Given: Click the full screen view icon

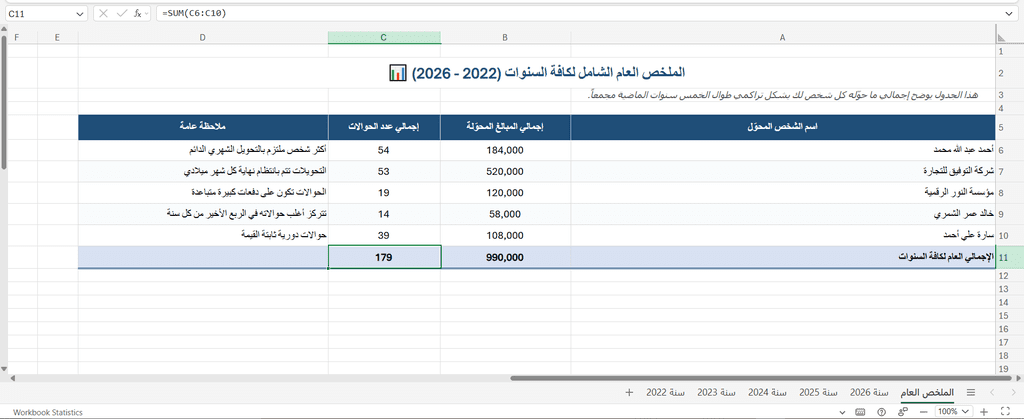Looking at the screenshot, I should coord(1006,411).
